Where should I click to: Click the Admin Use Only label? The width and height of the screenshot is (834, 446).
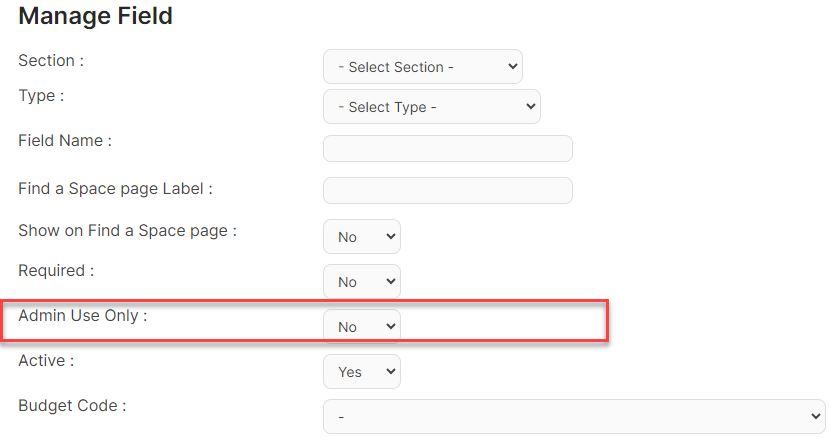[x=82, y=315]
